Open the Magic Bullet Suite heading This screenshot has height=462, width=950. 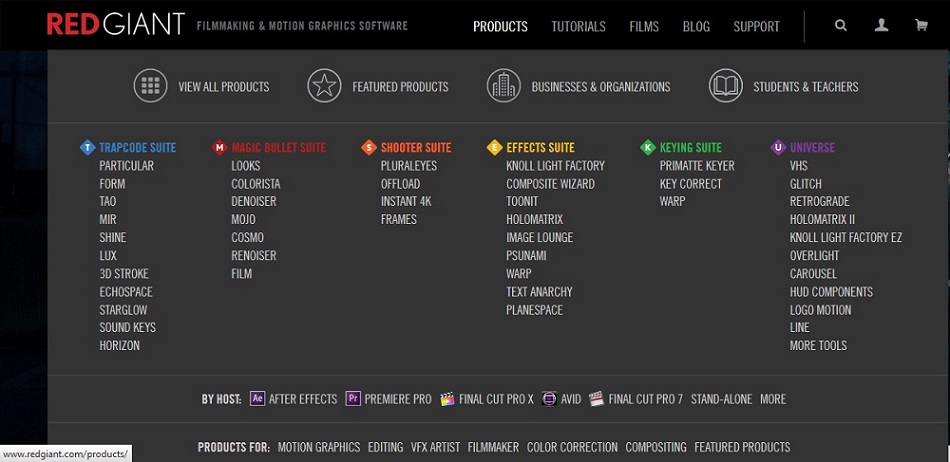(x=279, y=147)
